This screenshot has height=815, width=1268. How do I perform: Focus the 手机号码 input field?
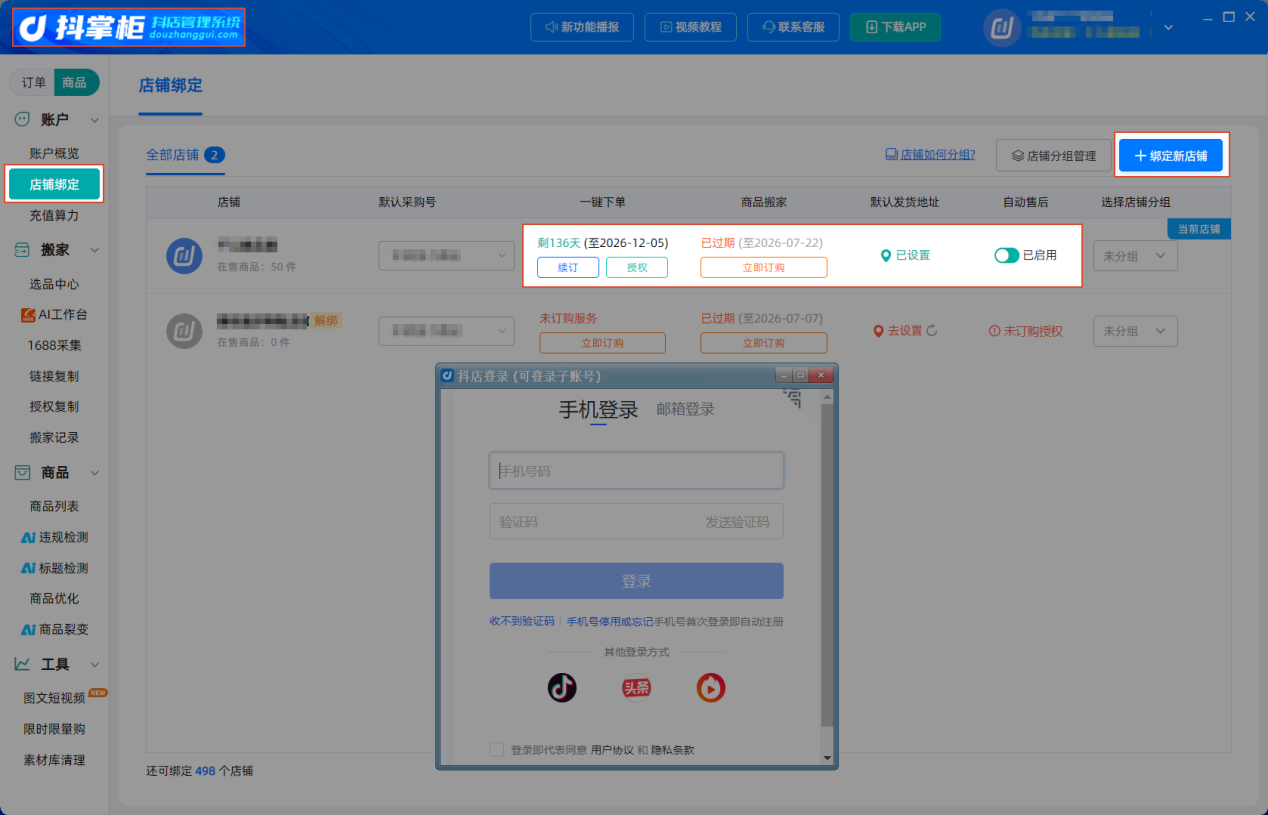click(x=636, y=470)
